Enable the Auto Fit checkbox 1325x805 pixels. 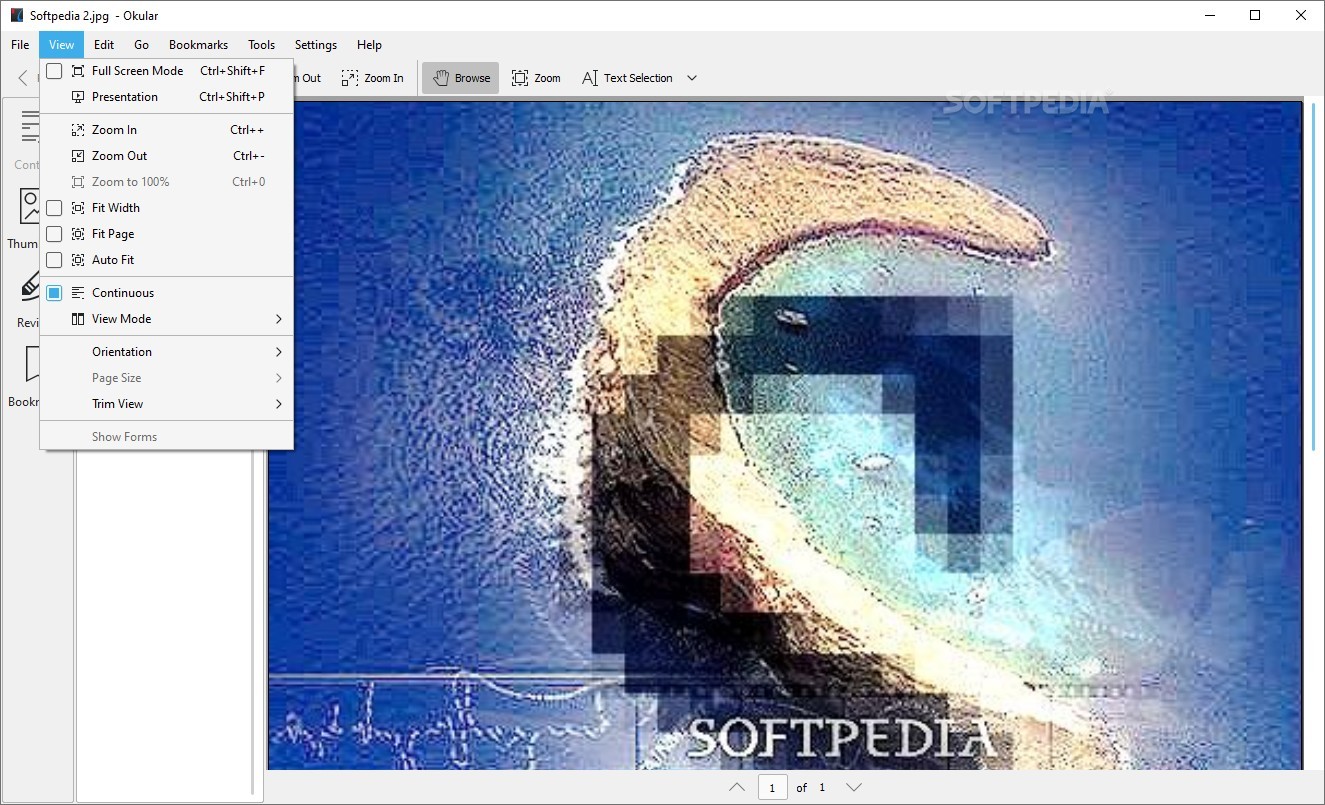click(x=54, y=260)
